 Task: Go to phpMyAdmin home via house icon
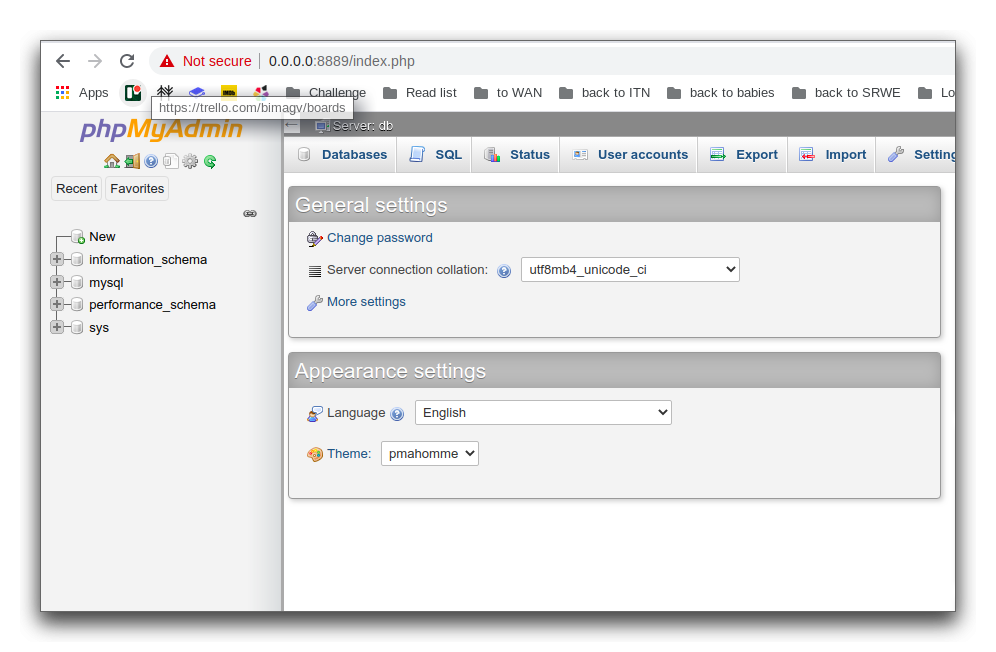[112, 161]
